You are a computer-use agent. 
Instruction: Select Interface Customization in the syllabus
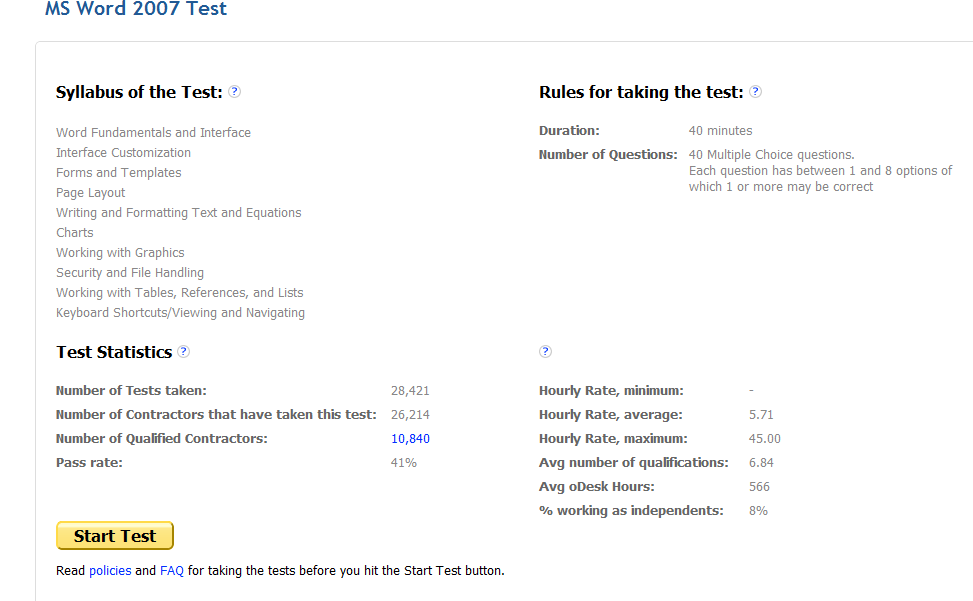123,152
